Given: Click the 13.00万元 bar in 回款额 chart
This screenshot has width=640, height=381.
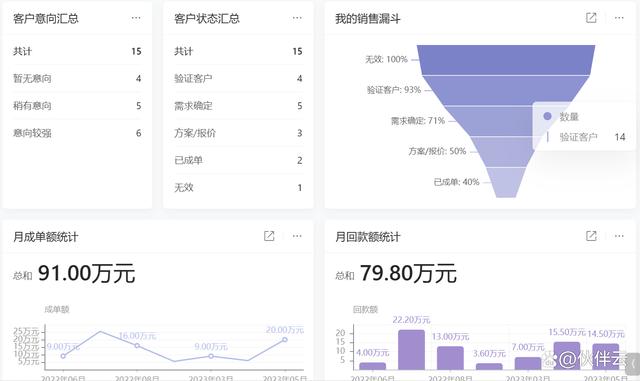Looking at the screenshot, I should [x=450, y=358].
